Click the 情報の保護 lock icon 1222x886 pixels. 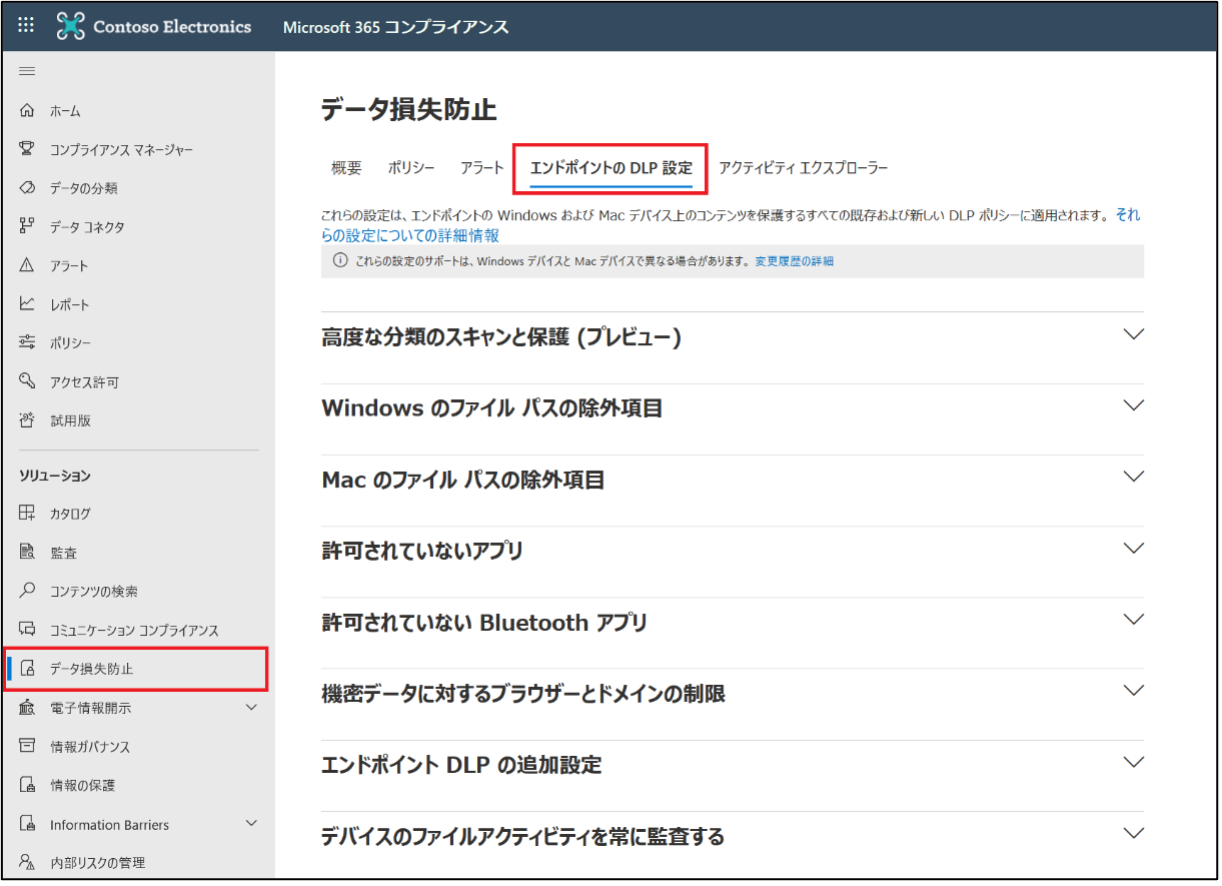[27, 785]
